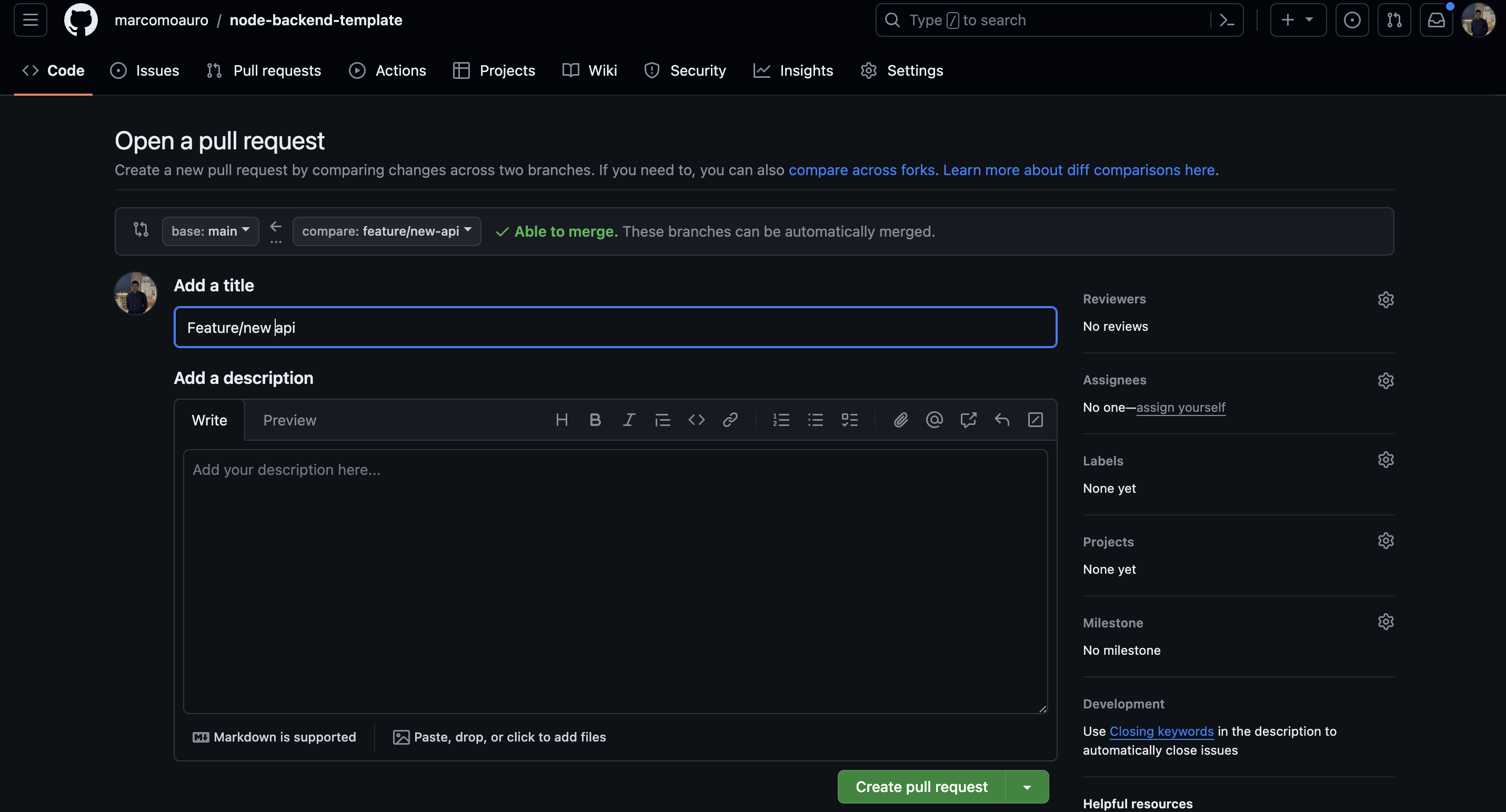Mention a user via the @ icon
Screen dimensions: 1506x812
(x=933, y=420)
